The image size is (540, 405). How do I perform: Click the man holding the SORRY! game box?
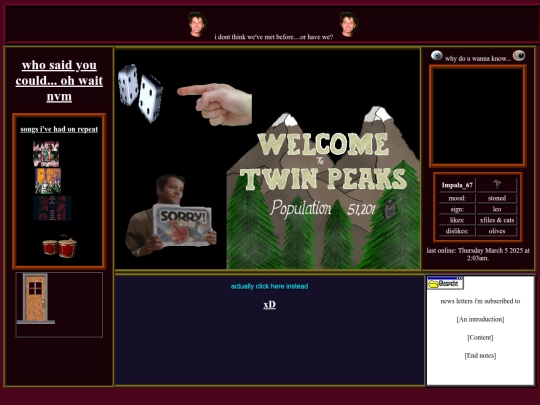tap(171, 216)
